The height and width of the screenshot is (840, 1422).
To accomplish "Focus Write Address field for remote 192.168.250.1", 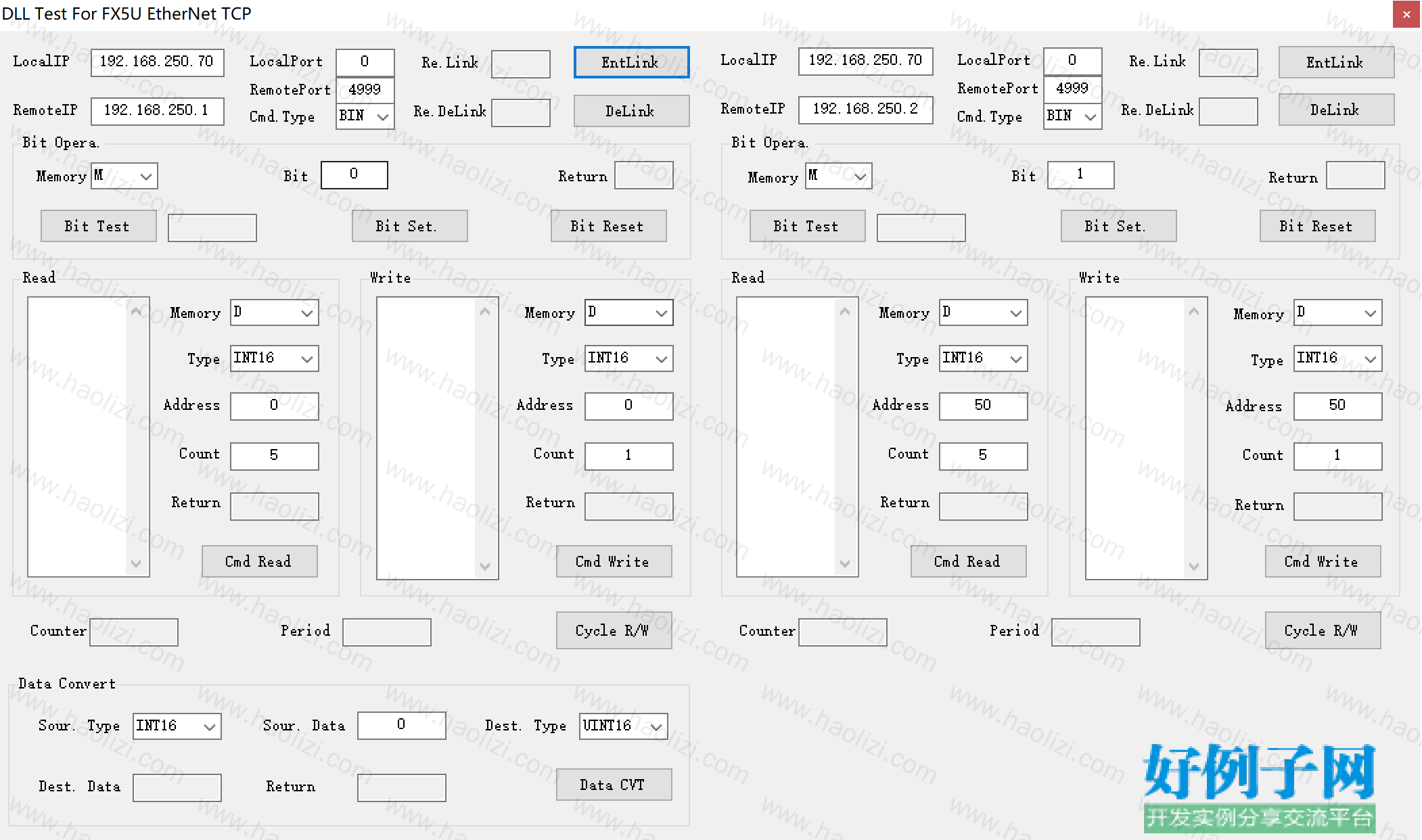I will 628,406.
